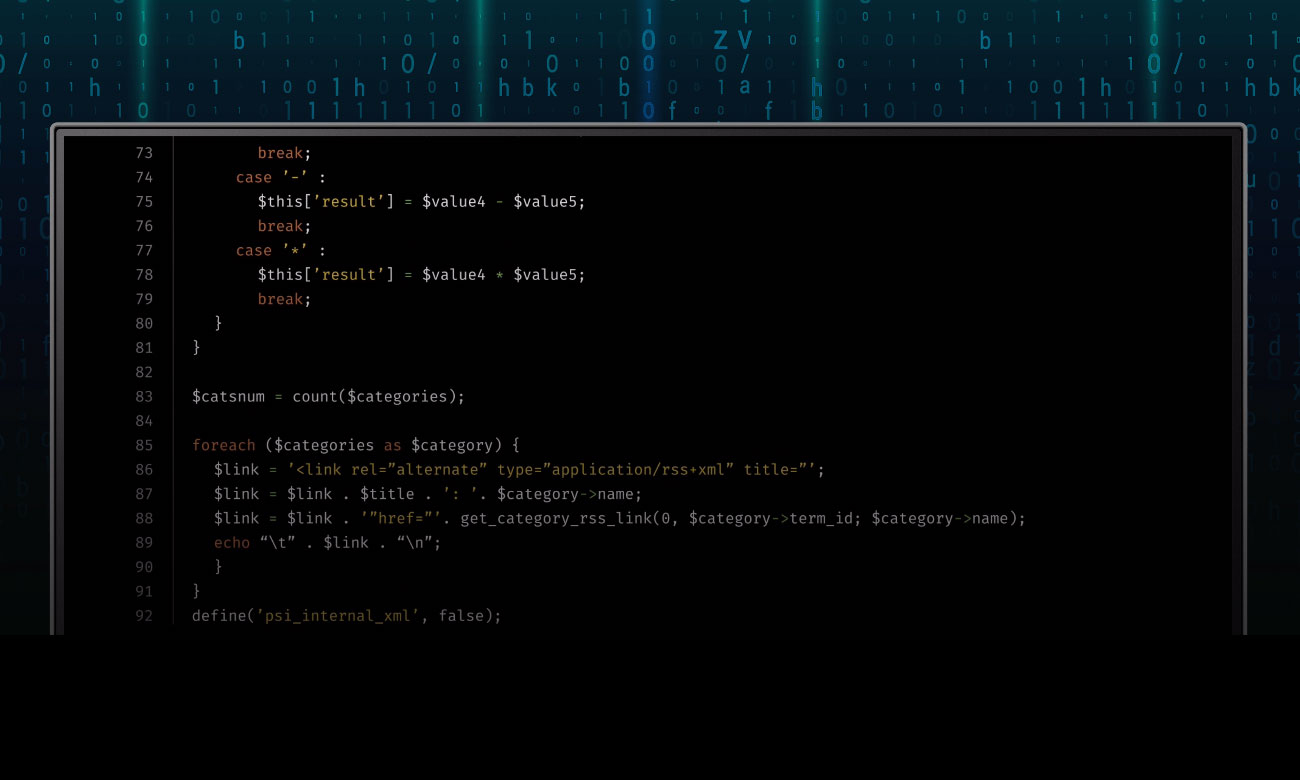Click line number 73 in the gutter
Image resolution: width=1300 pixels, height=780 pixels.
144,153
